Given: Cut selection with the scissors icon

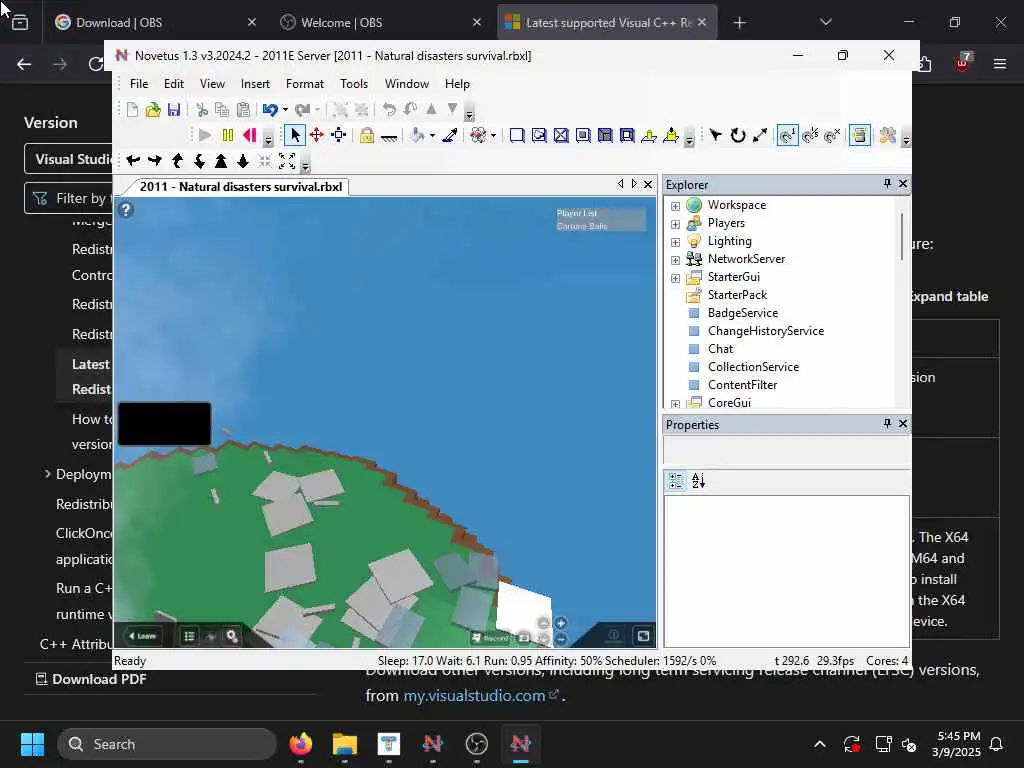Looking at the screenshot, I should tap(202, 110).
